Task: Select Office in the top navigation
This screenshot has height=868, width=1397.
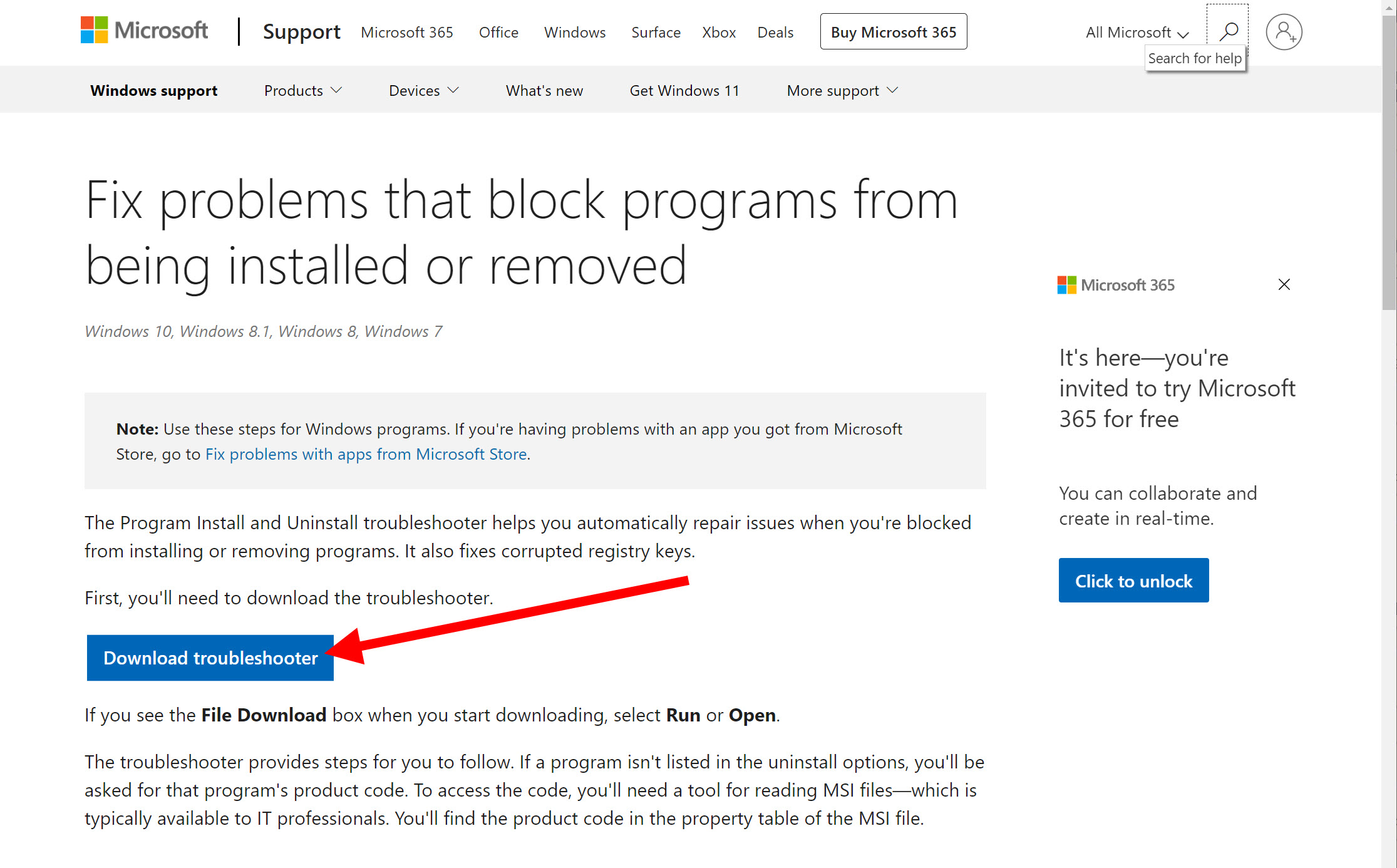Action: (x=498, y=33)
